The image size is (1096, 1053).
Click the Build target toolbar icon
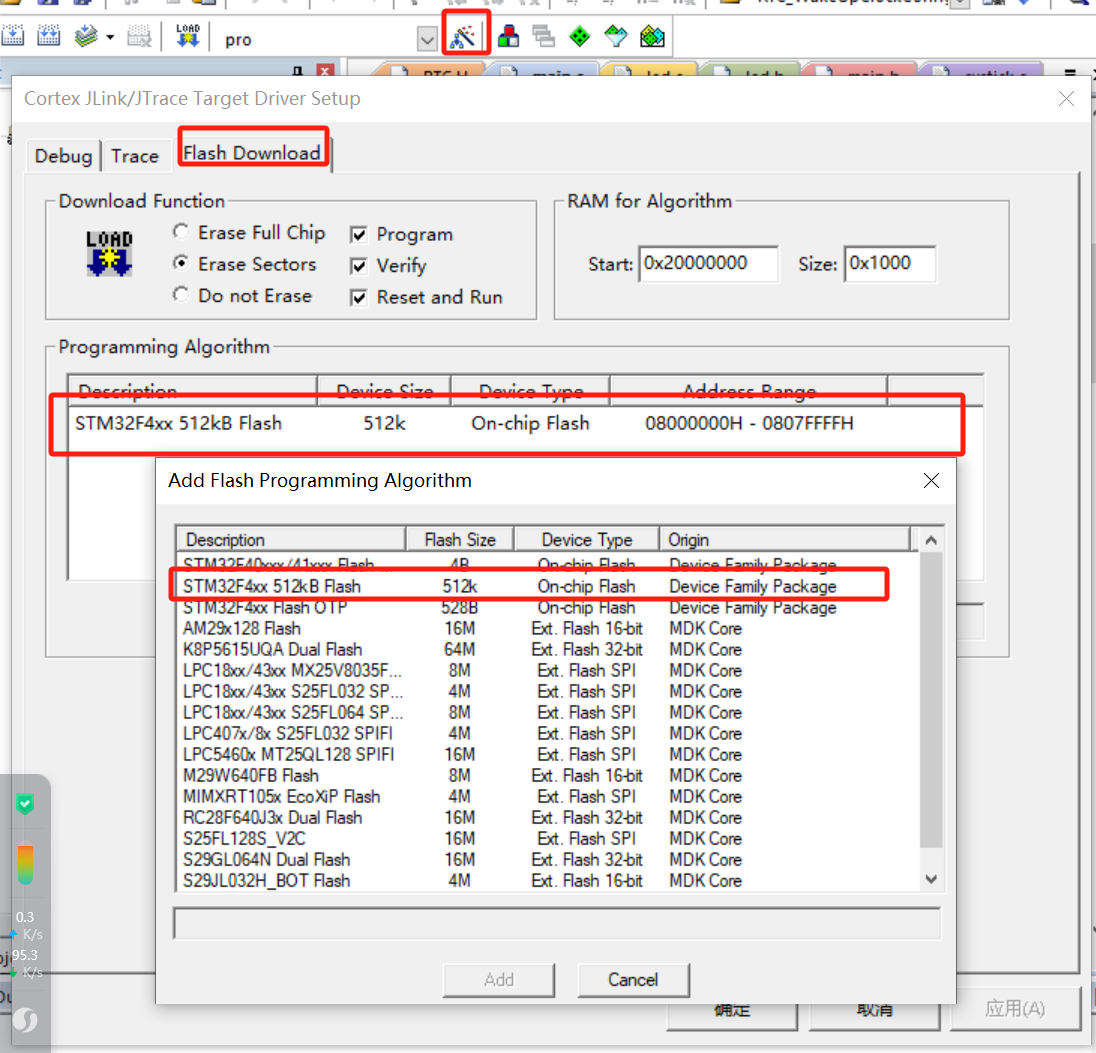pos(48,36)
